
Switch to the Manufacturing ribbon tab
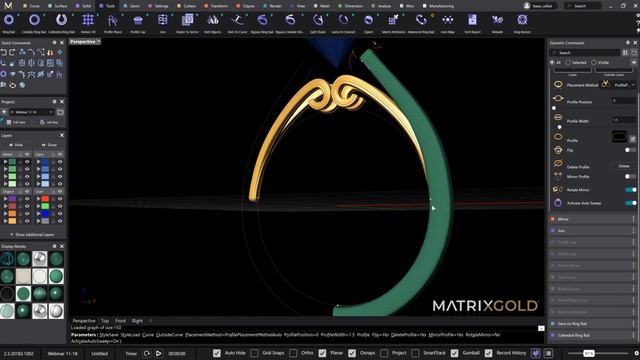pyautogui.click(x=438, y=6)
